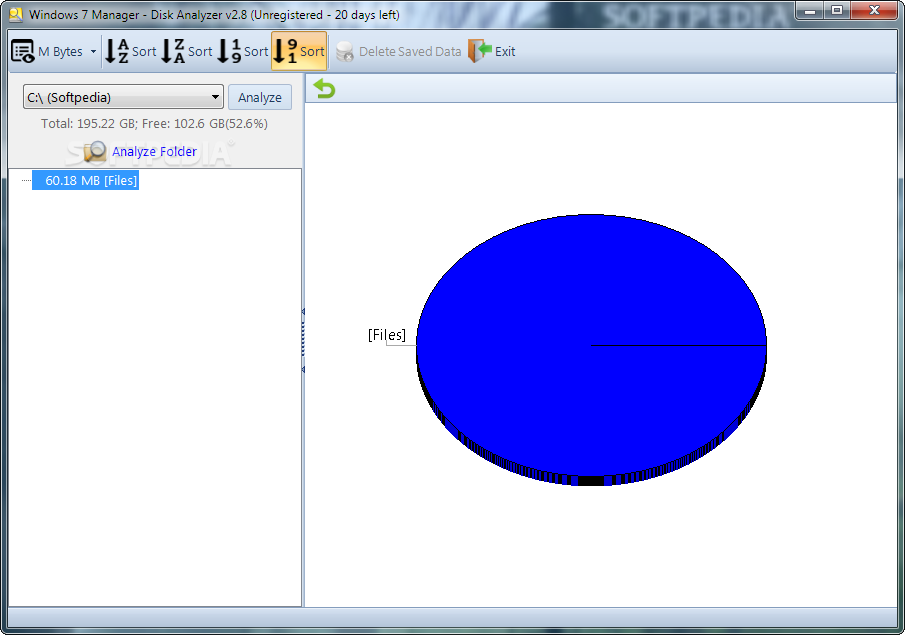The width and height of the screenshot is (905, 635).
Task: Click the app icon in the title bar
Action: coord(16,14)
